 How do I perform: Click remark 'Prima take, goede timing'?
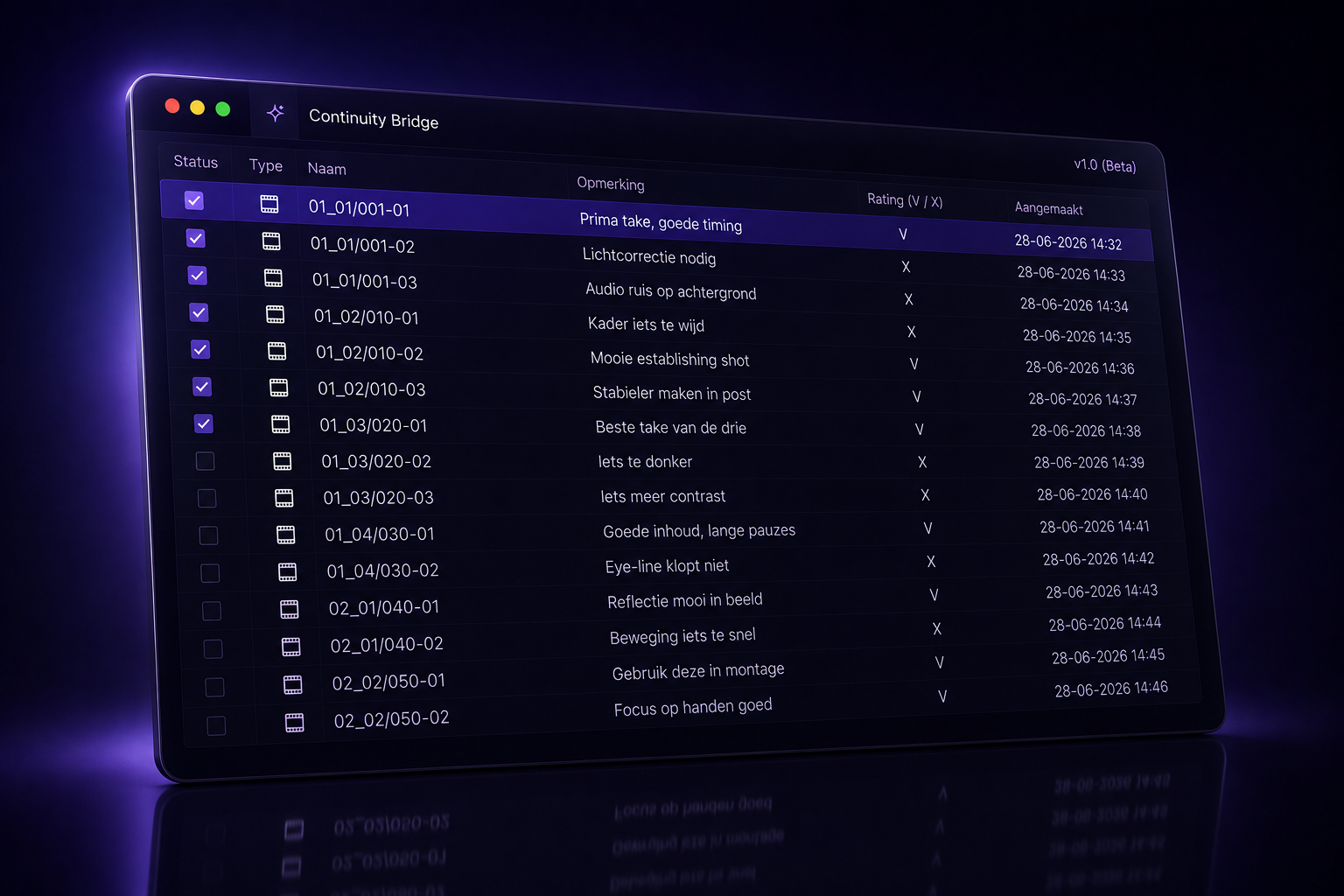coord(661,222)
